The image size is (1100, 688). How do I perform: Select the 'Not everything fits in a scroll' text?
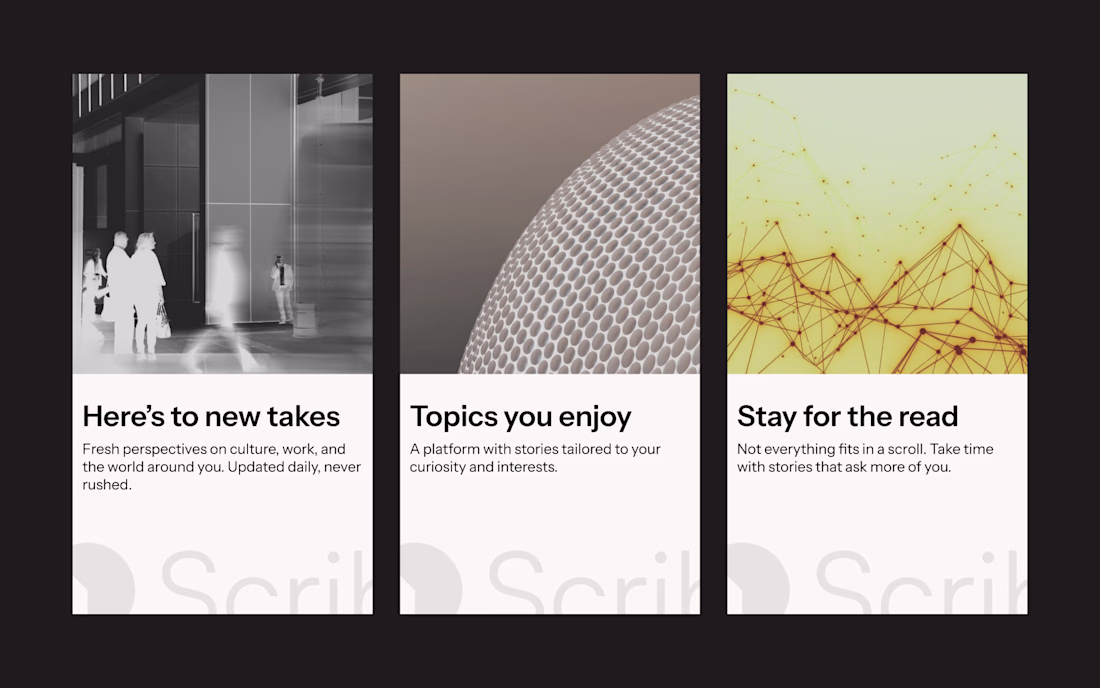click(x=865, y=458)
